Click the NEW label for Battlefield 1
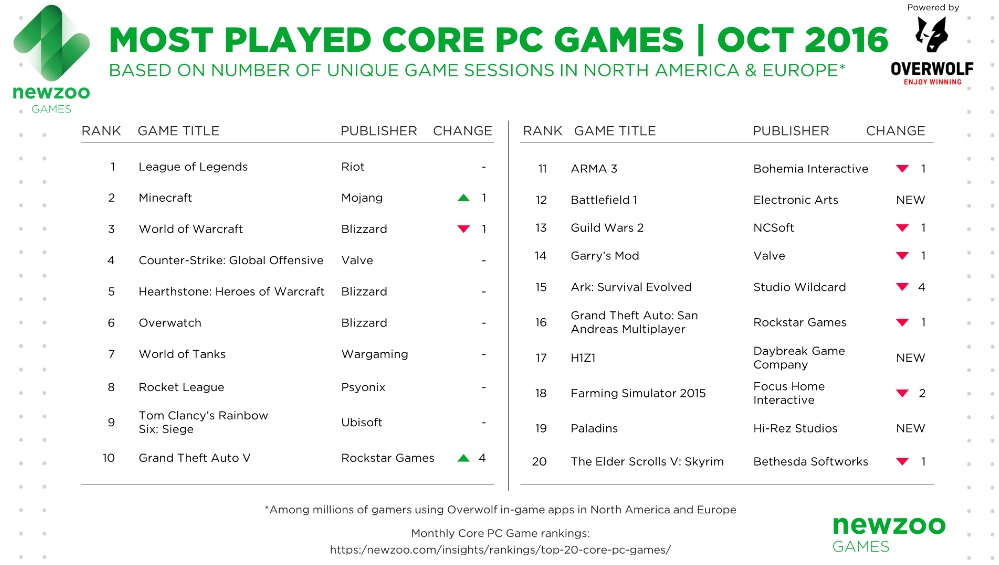 910,200
